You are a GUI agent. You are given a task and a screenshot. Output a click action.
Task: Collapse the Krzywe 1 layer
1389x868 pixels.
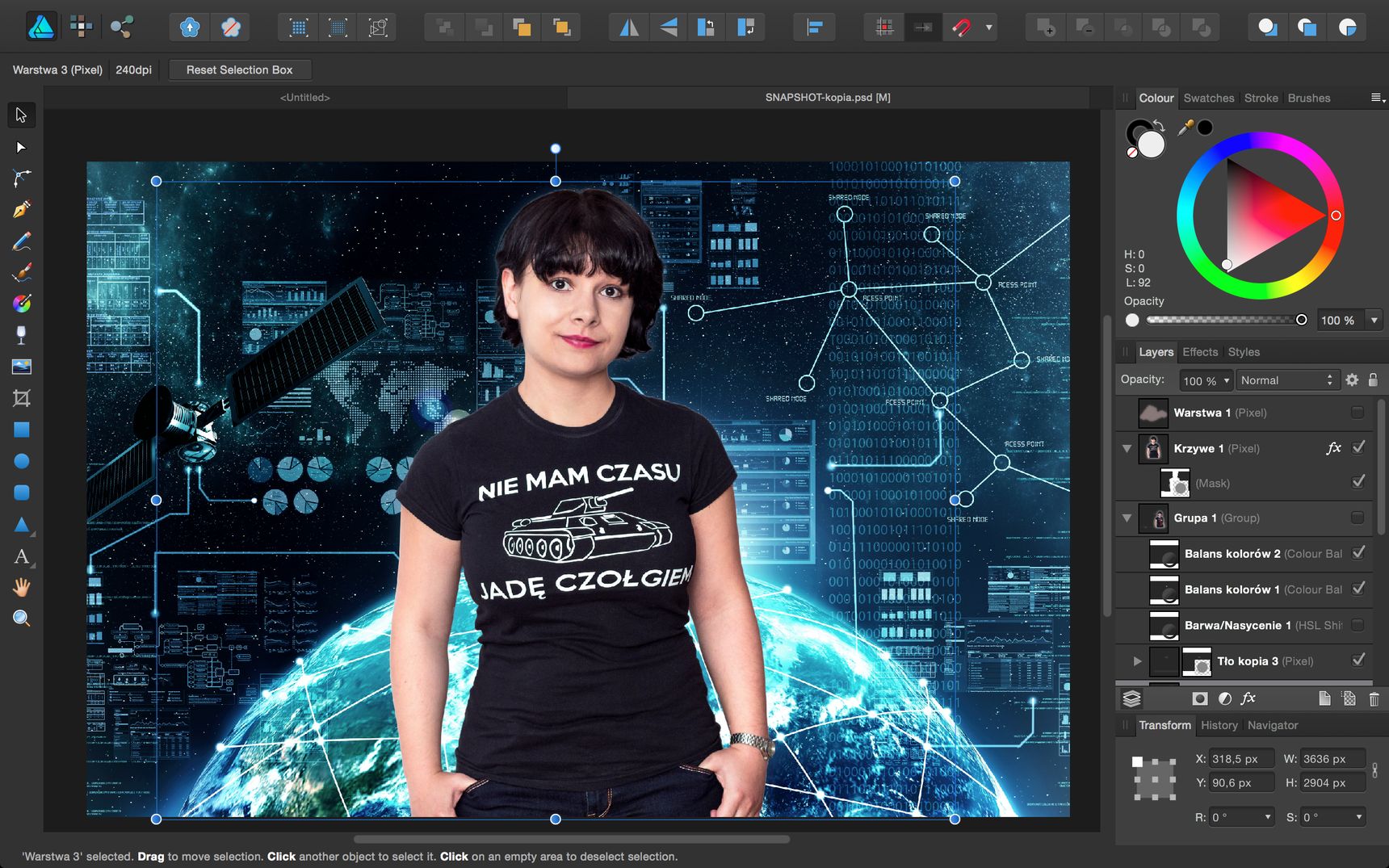(1127, 448)
